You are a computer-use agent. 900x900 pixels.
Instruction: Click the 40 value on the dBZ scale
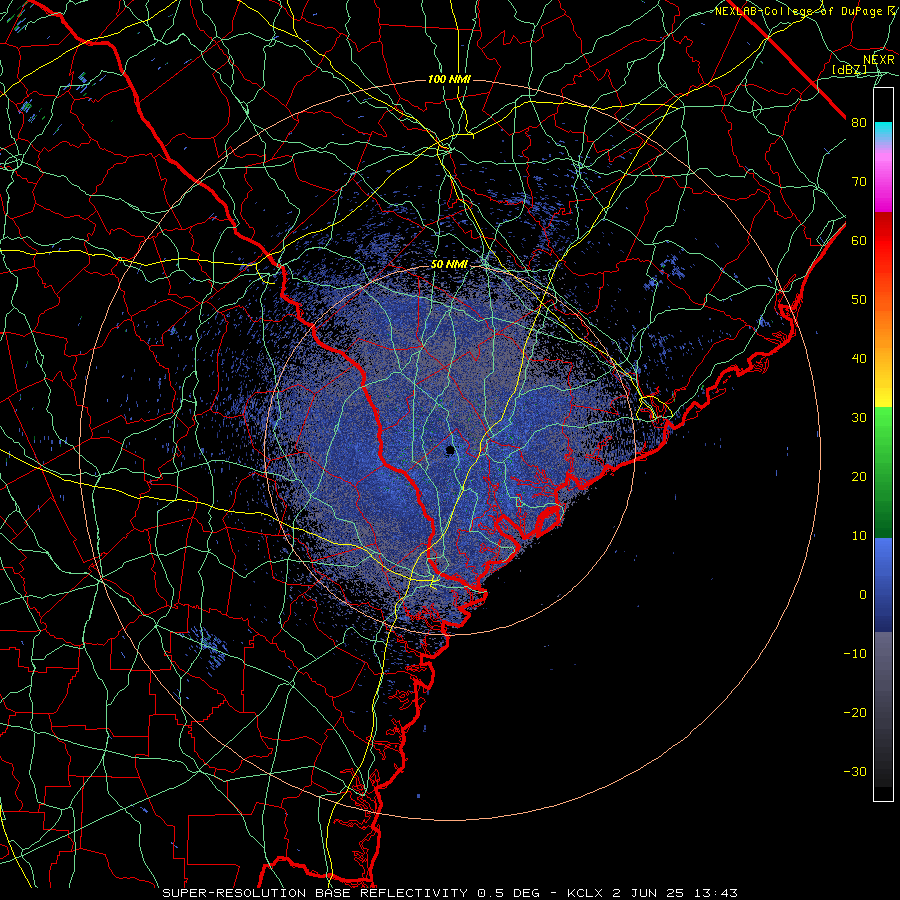point(859,359)
